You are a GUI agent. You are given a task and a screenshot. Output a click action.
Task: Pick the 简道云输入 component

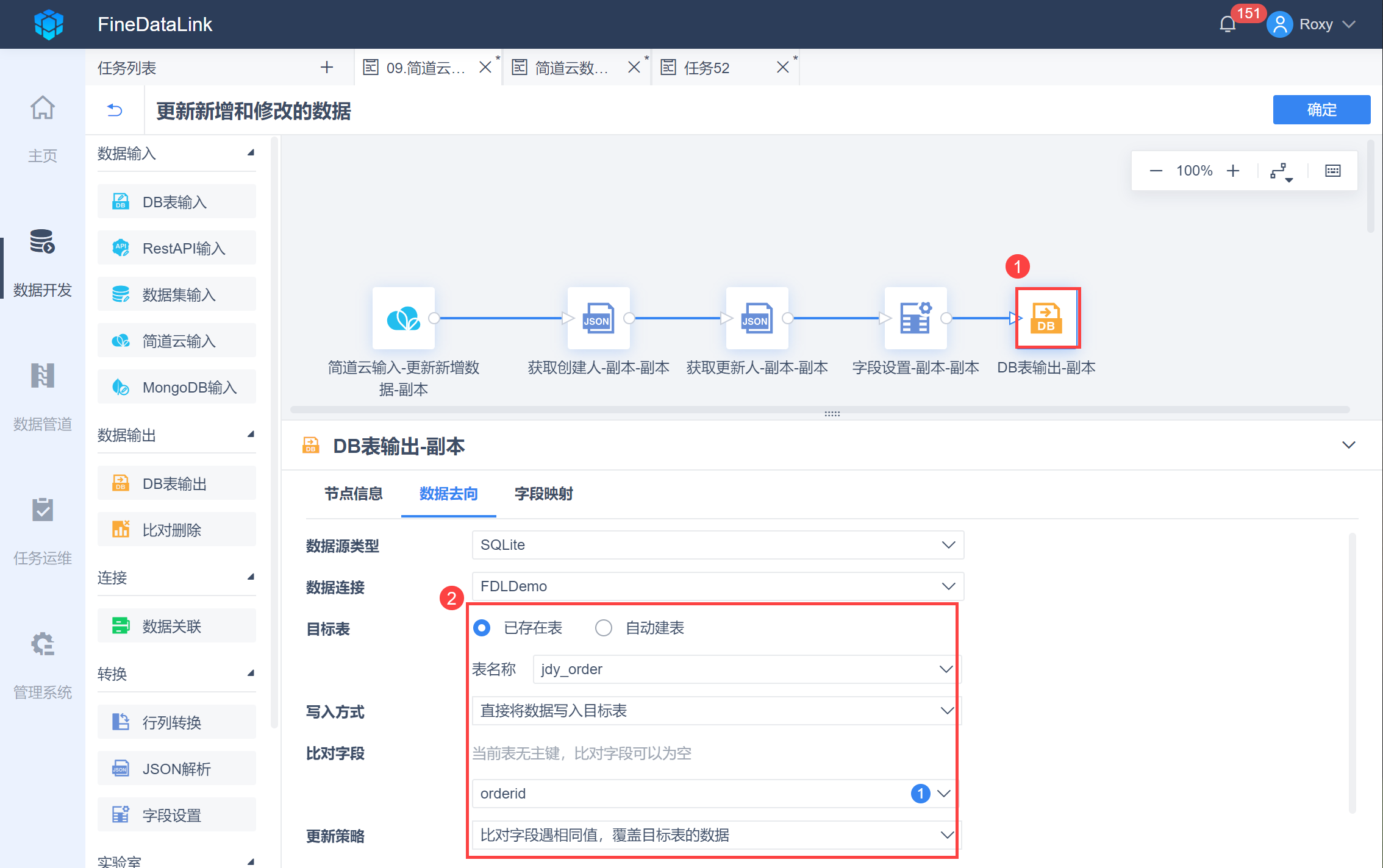177,341
